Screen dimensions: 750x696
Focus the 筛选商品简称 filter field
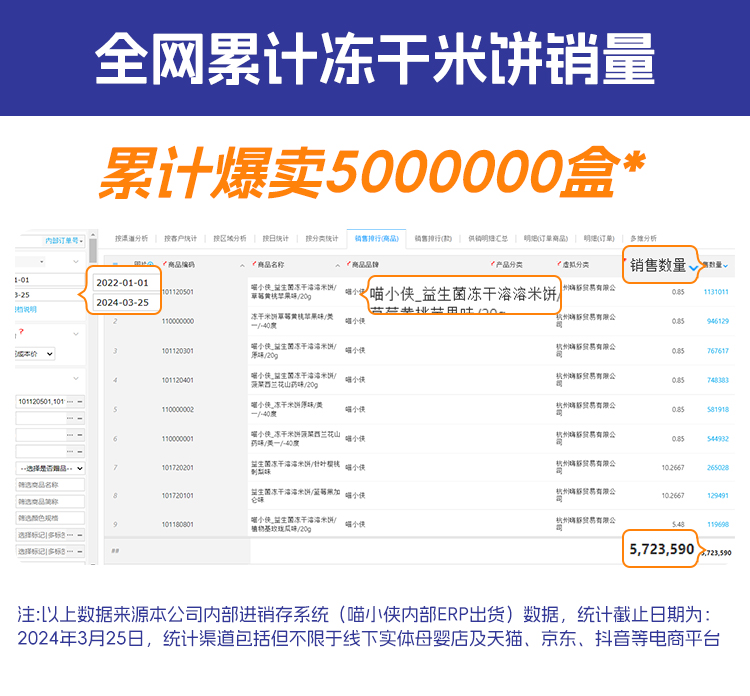(50, 501)
